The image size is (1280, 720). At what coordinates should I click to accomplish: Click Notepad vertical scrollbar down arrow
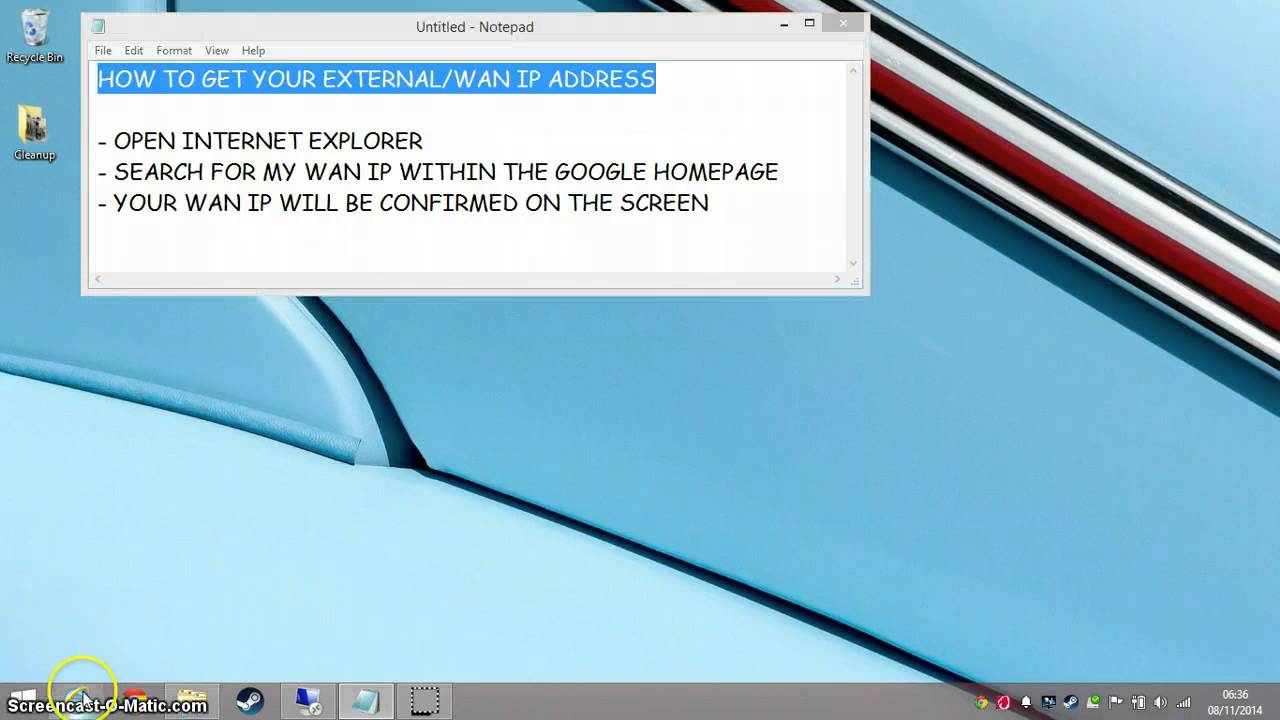click(x=853, y=264)
